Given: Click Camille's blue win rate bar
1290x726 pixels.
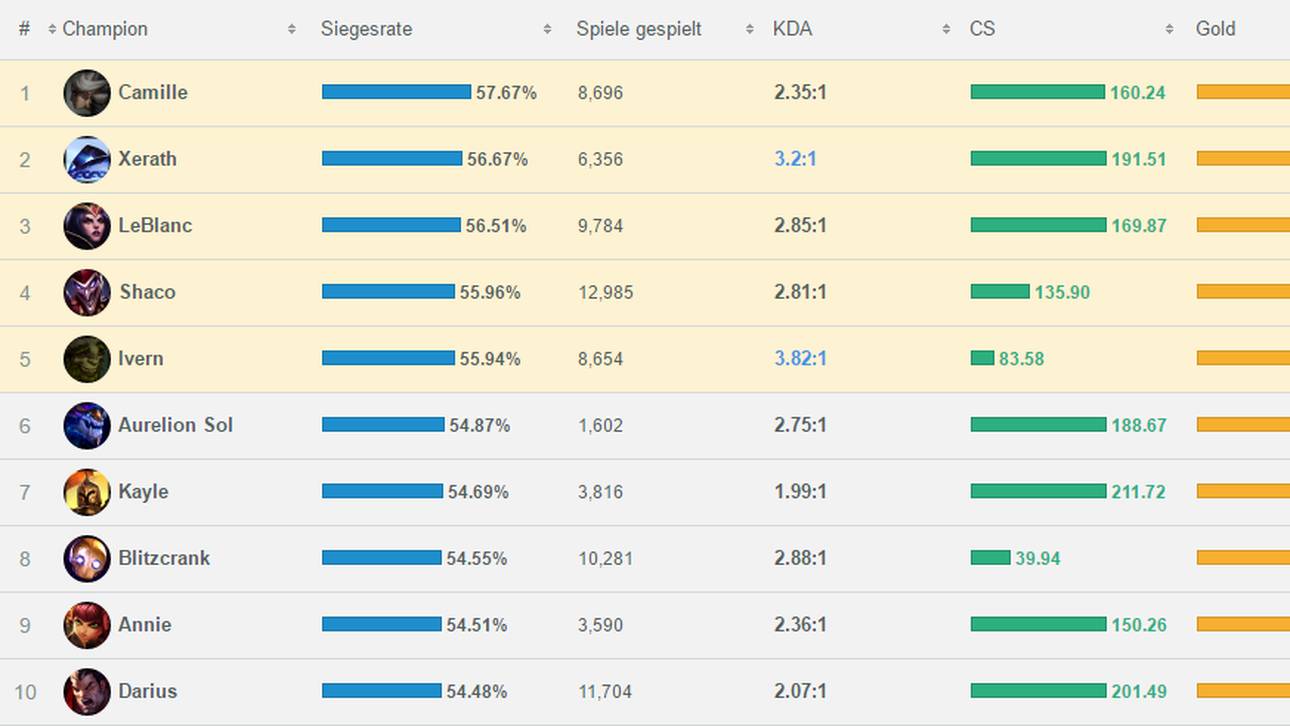Looking at the screenshot, I should coord(396,92).
